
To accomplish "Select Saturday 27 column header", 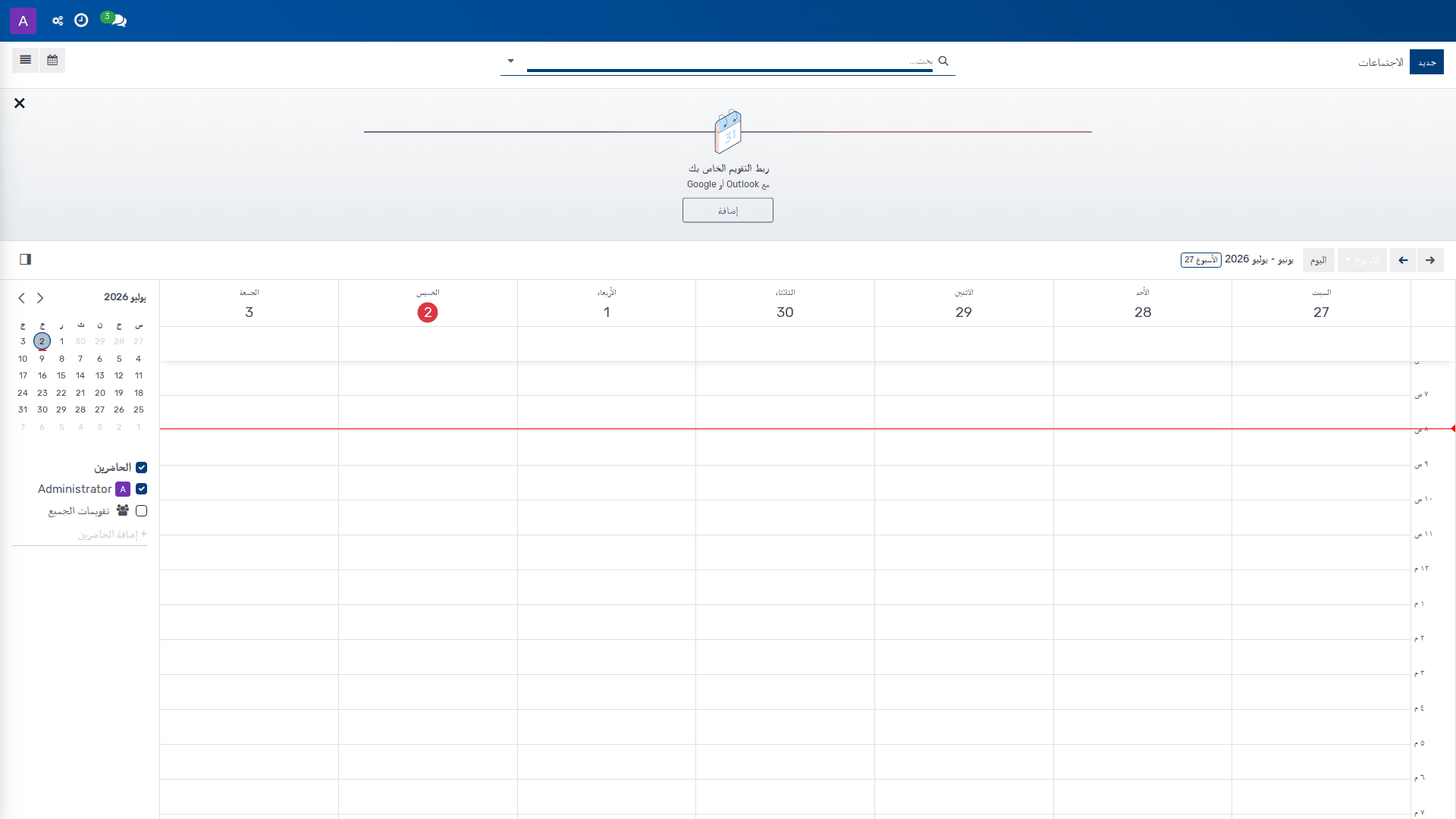I will [1321, 303].
